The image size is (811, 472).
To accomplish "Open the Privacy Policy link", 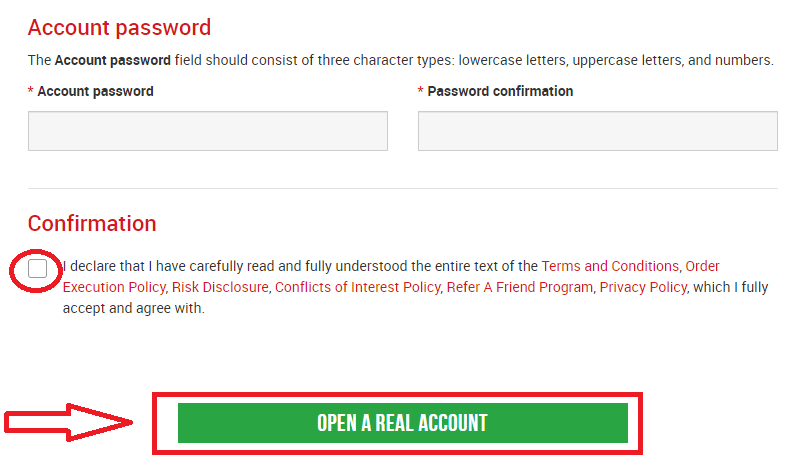I will point(643,287).
